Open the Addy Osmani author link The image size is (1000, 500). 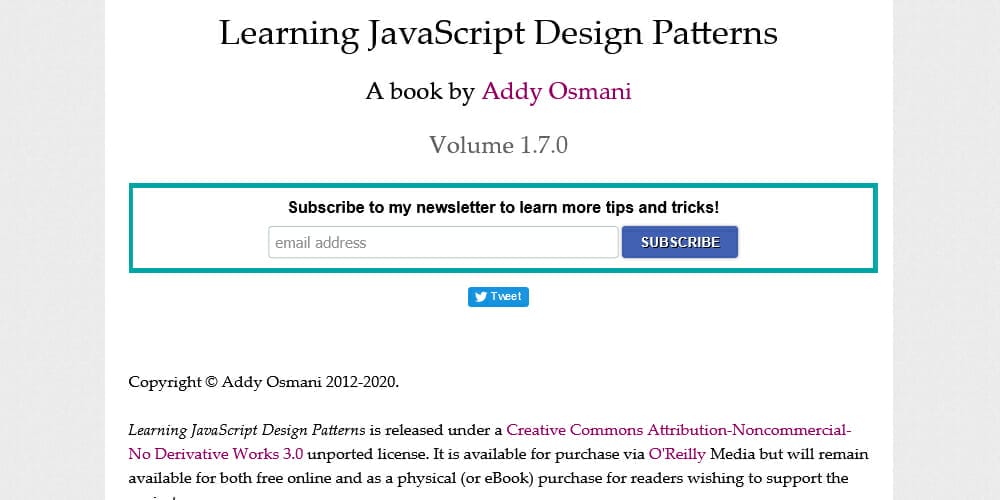pyautogui.click(x=556, y=92)
